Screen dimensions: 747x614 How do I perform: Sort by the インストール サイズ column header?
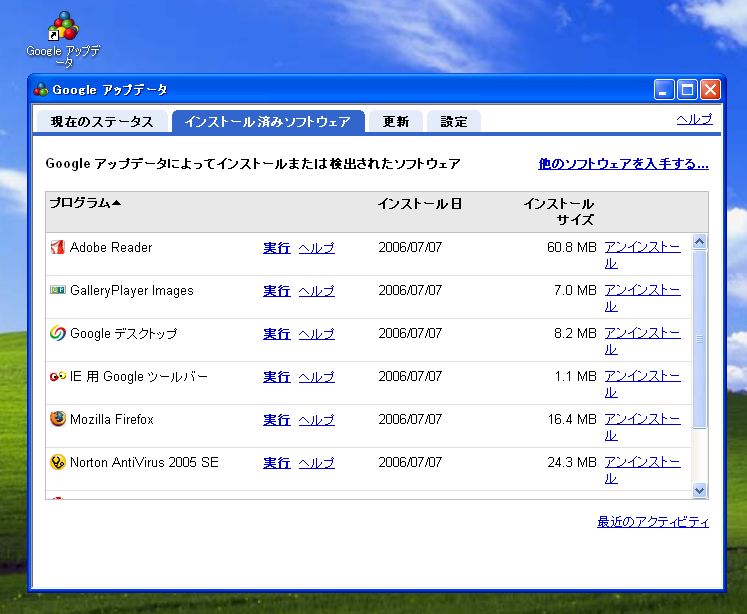click(559, 211)
